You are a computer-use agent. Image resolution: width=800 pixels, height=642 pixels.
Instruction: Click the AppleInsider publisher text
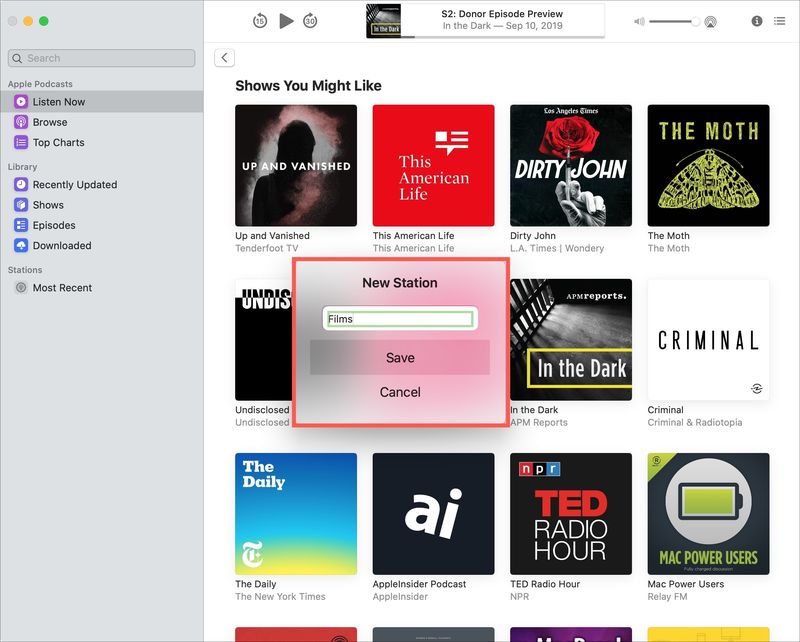[x=400, y=597]
